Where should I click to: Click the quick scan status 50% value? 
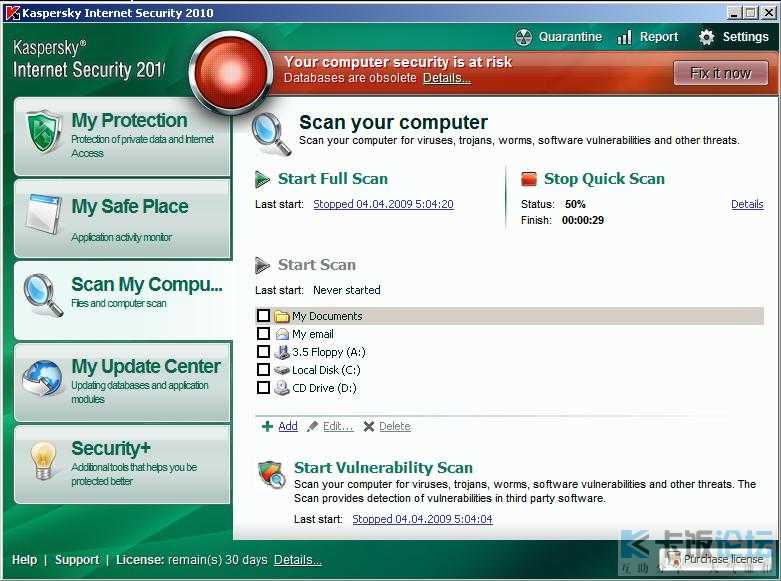575,204
